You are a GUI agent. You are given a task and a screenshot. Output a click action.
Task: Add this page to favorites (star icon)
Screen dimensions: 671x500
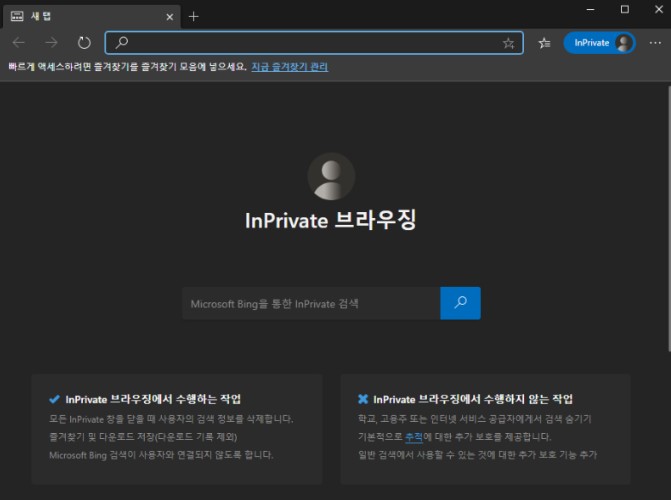point(508,43)
